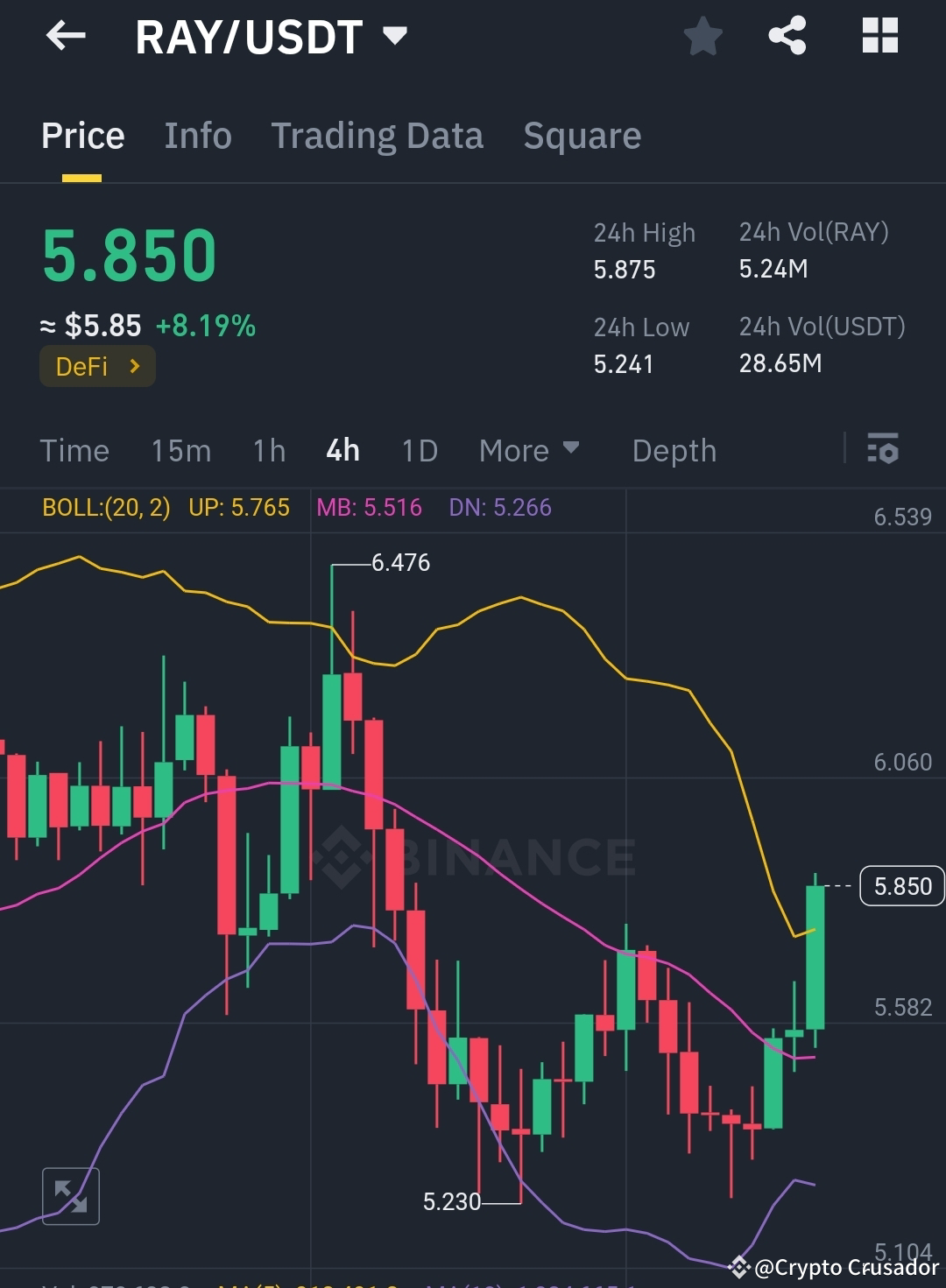
Task: Open the Depth view
Action: tap(674, 450)
